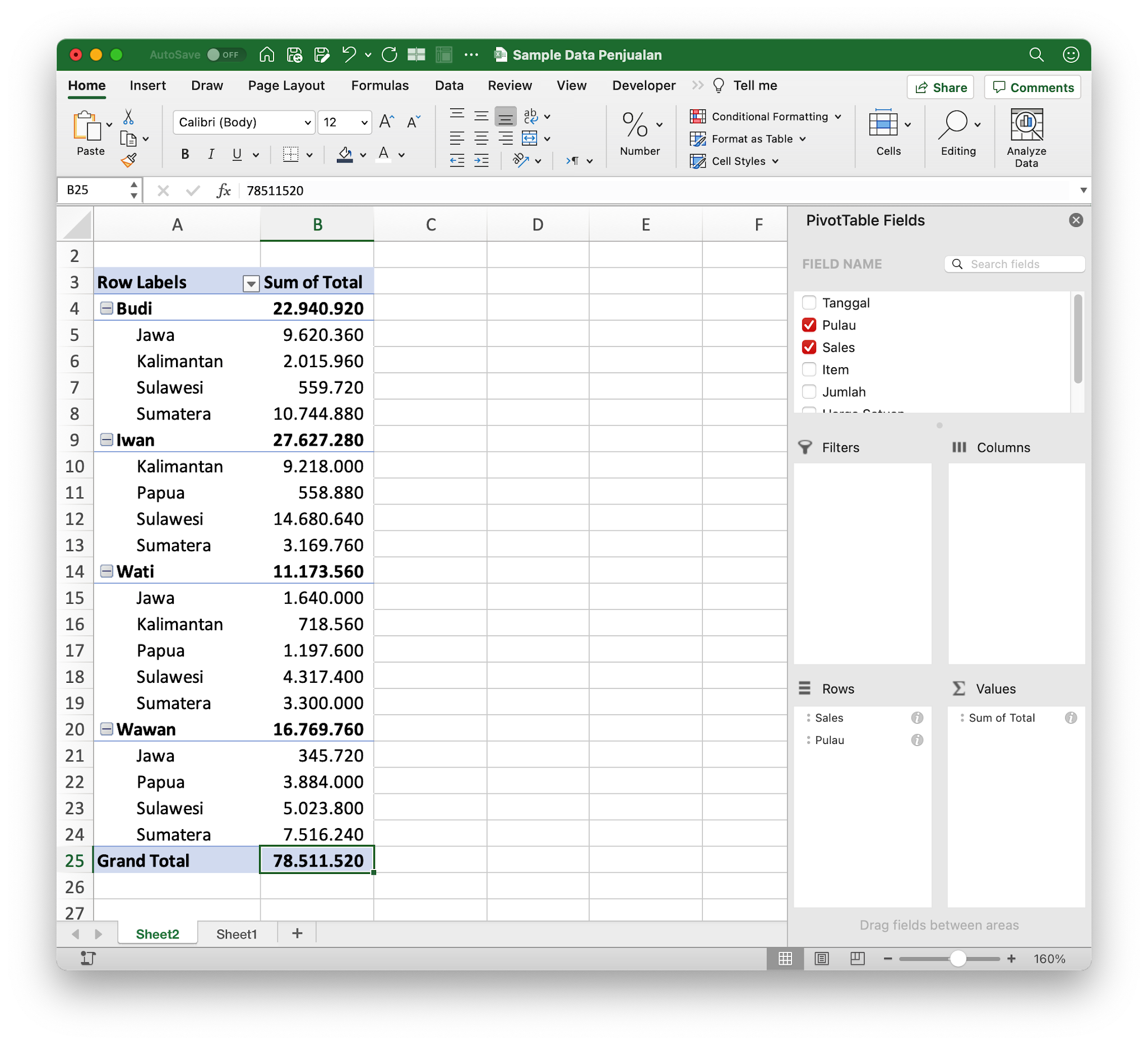The image size is (1148, 1045).
Task: Uncheck the Pulau field checkbox
Action: tap(809, 325)
